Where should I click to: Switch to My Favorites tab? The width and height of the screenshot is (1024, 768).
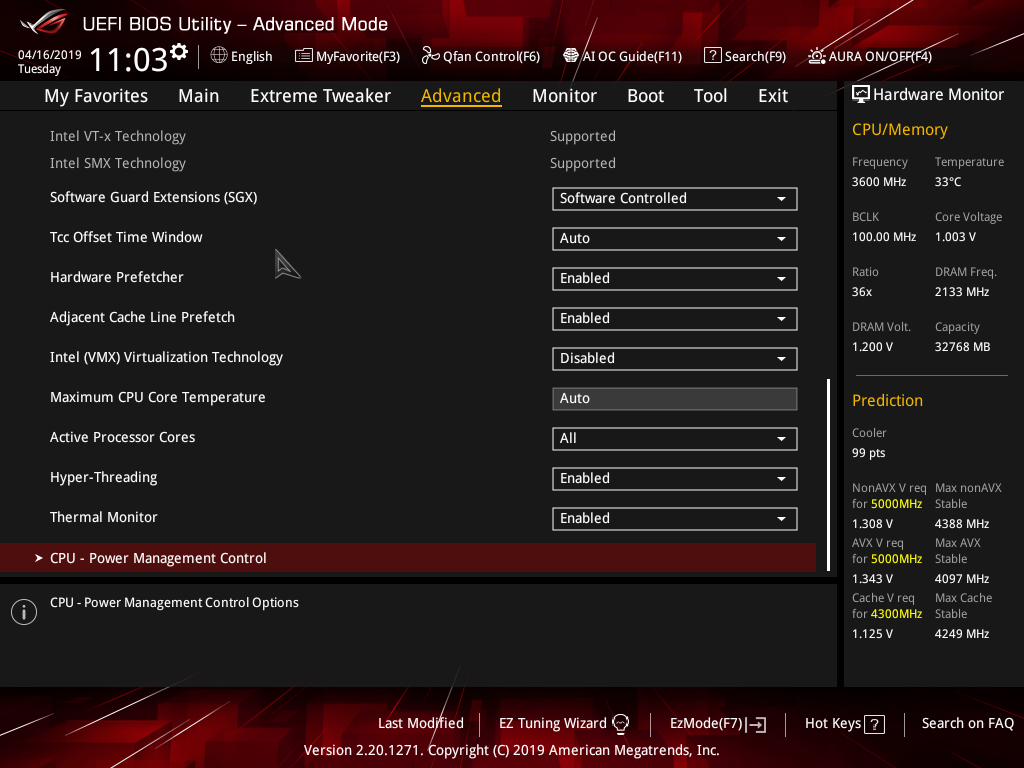click(x=96, y=96)
